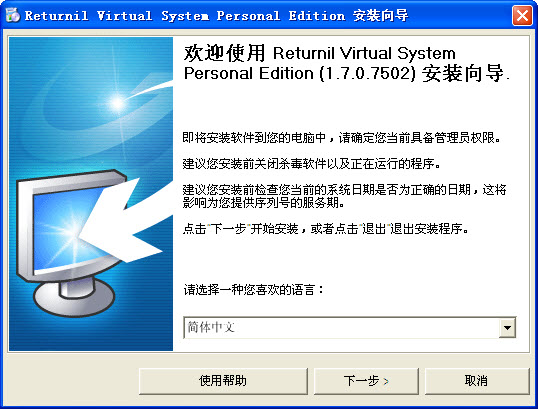
Task: Click the window title text 安装向导
Action: click(381, 16)
